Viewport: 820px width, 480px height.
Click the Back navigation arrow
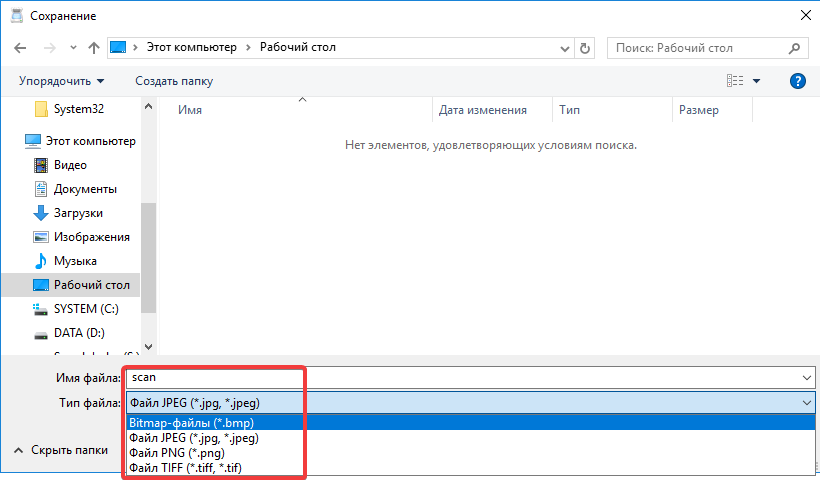point(22,48)
